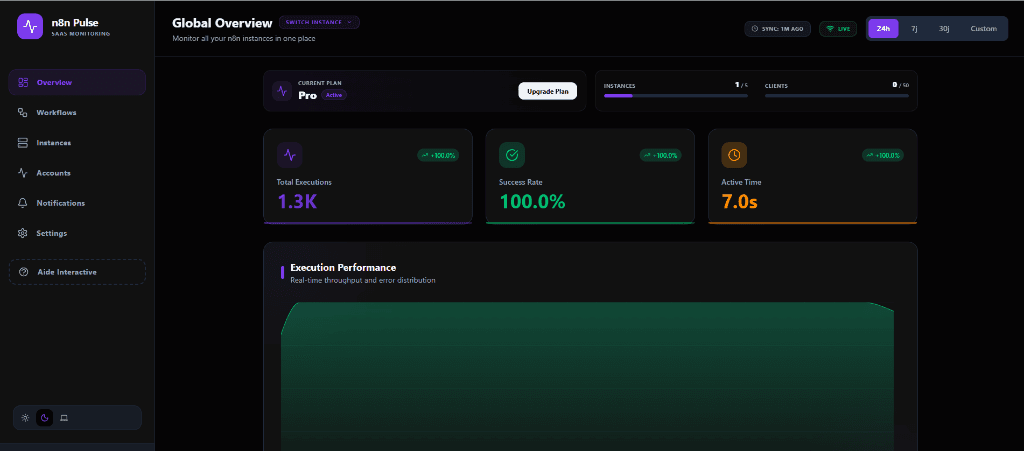1024x451 pixels.
Task: Open the Workflows menu item
Action: pyautogui.click(x=77, y=112)
